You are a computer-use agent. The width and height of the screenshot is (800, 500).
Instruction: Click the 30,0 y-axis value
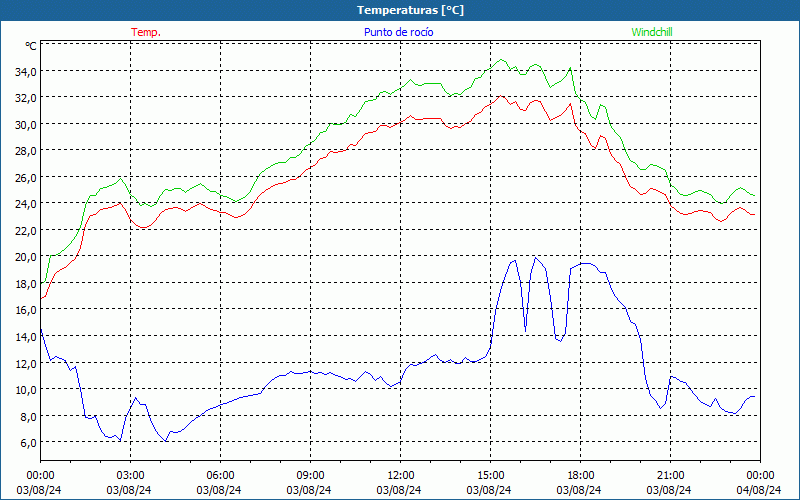click(x=26, y=124)
